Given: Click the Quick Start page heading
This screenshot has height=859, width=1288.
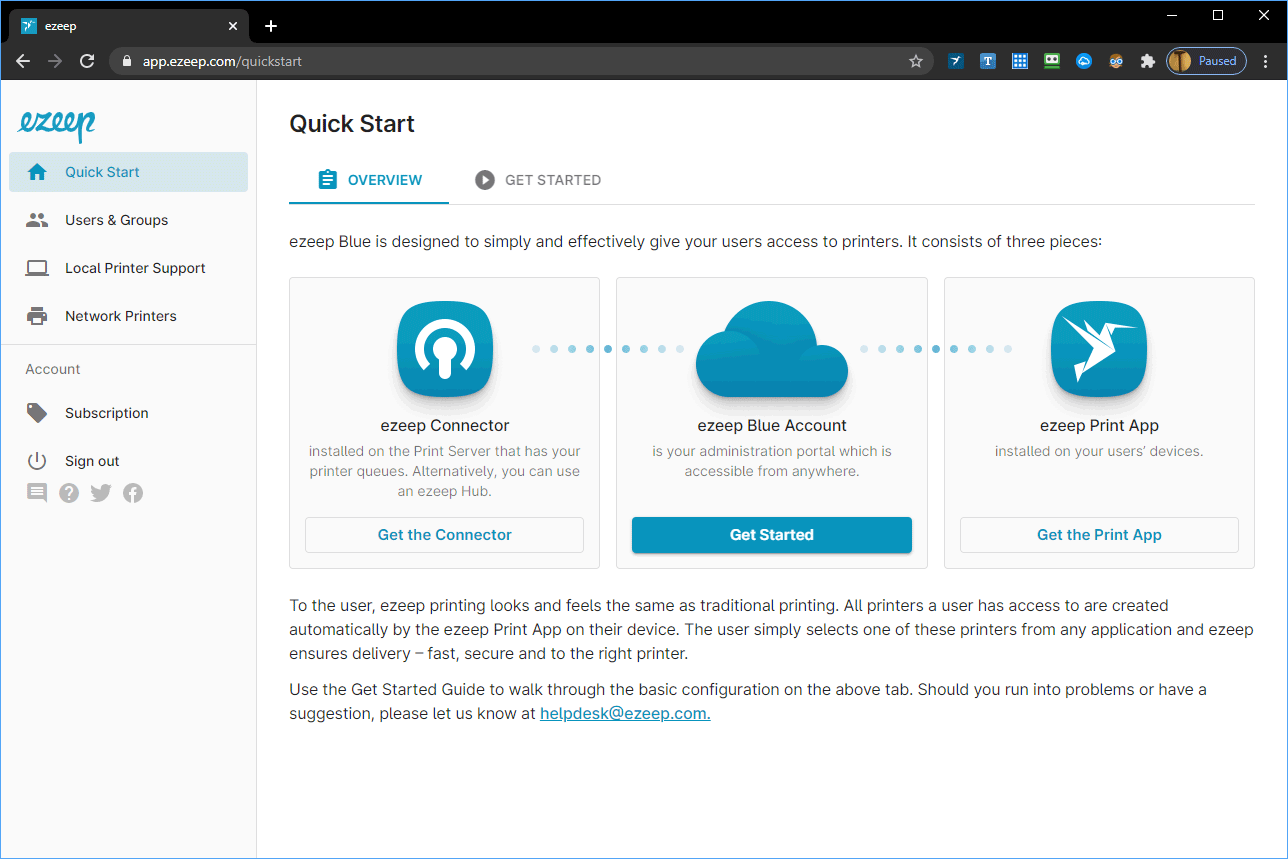Looking at the screenshot, I should click(x=352, y=124).
